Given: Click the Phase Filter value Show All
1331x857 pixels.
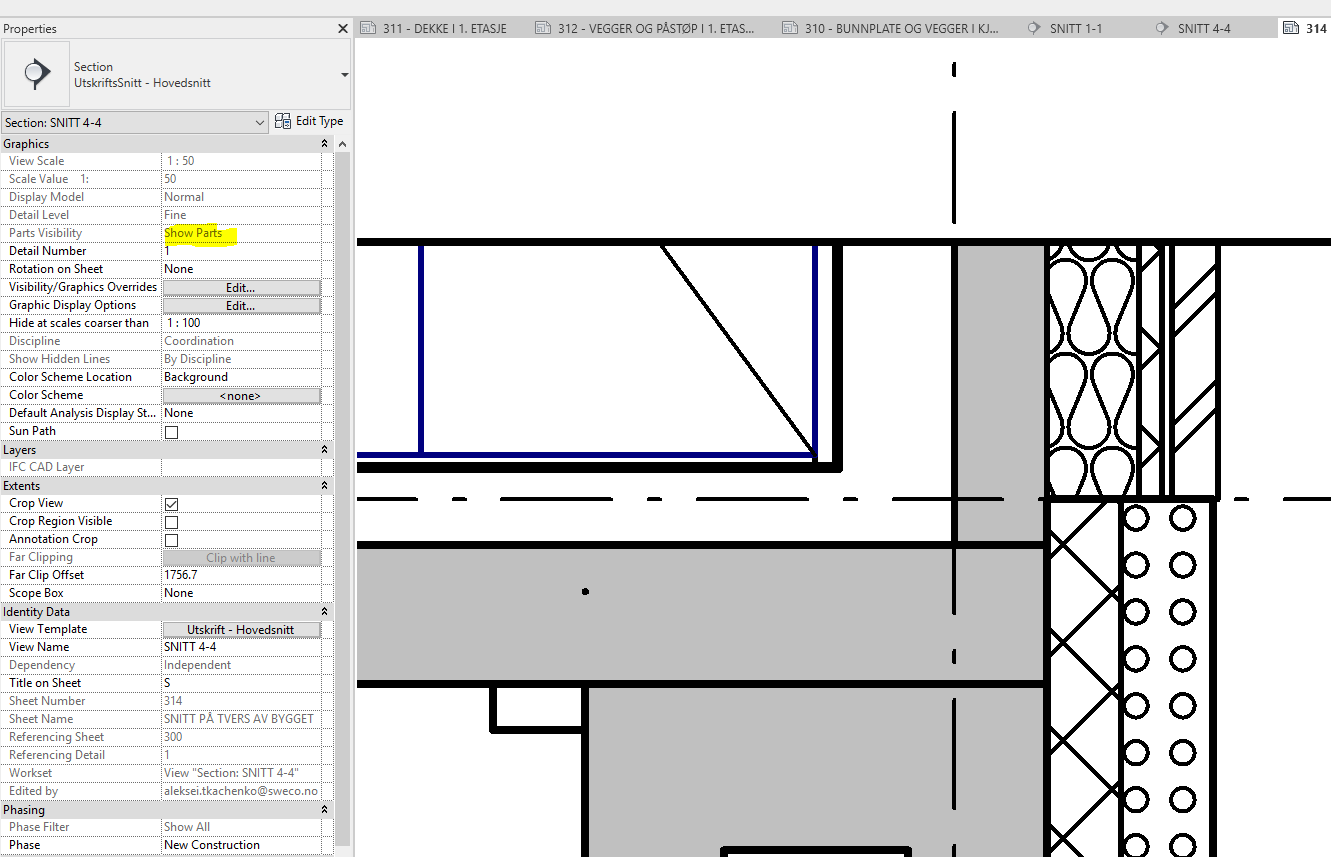Looking at the screenshot, I should click(x=241, y=827).
